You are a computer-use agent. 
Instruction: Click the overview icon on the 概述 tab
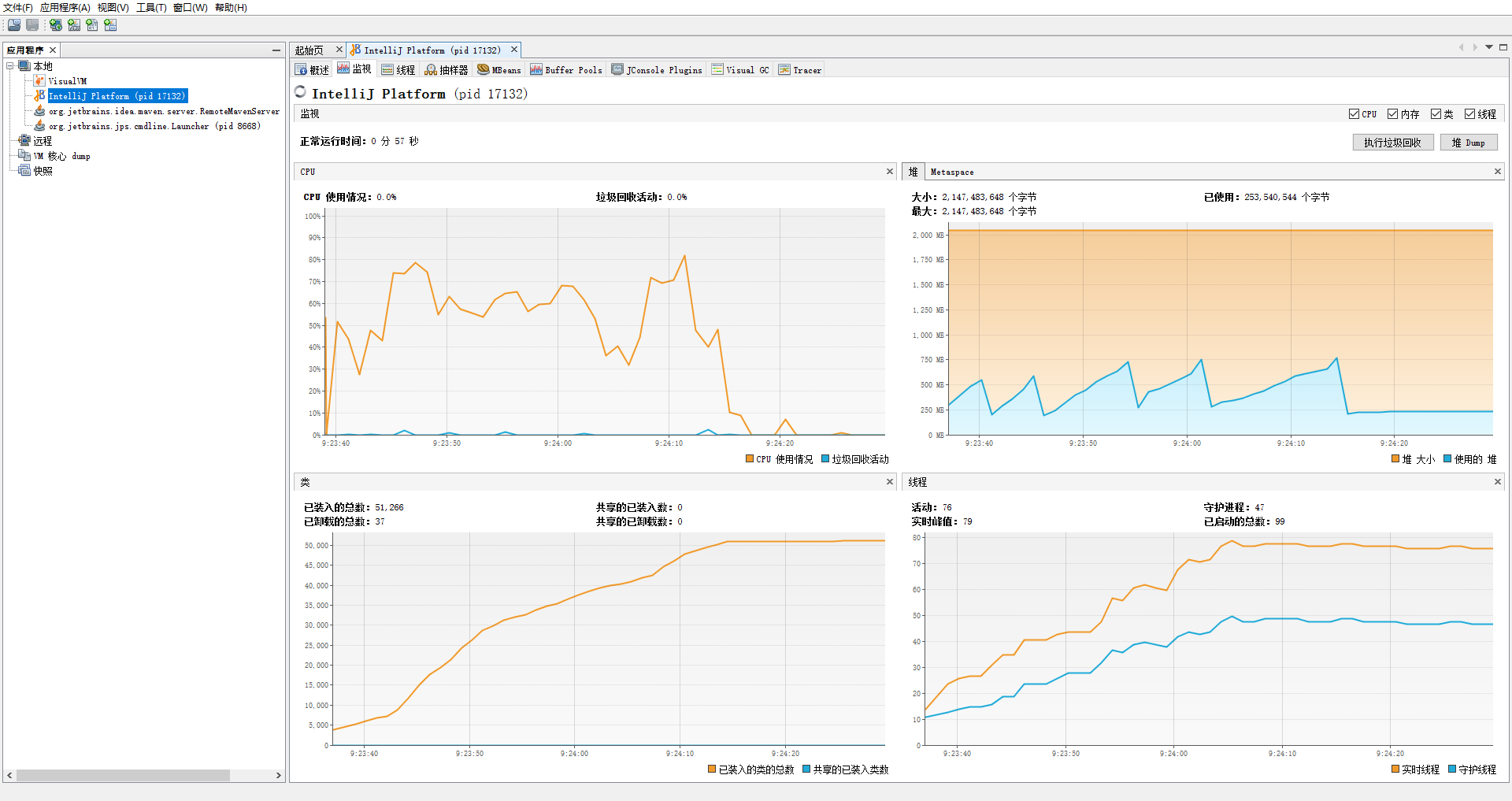301,70
